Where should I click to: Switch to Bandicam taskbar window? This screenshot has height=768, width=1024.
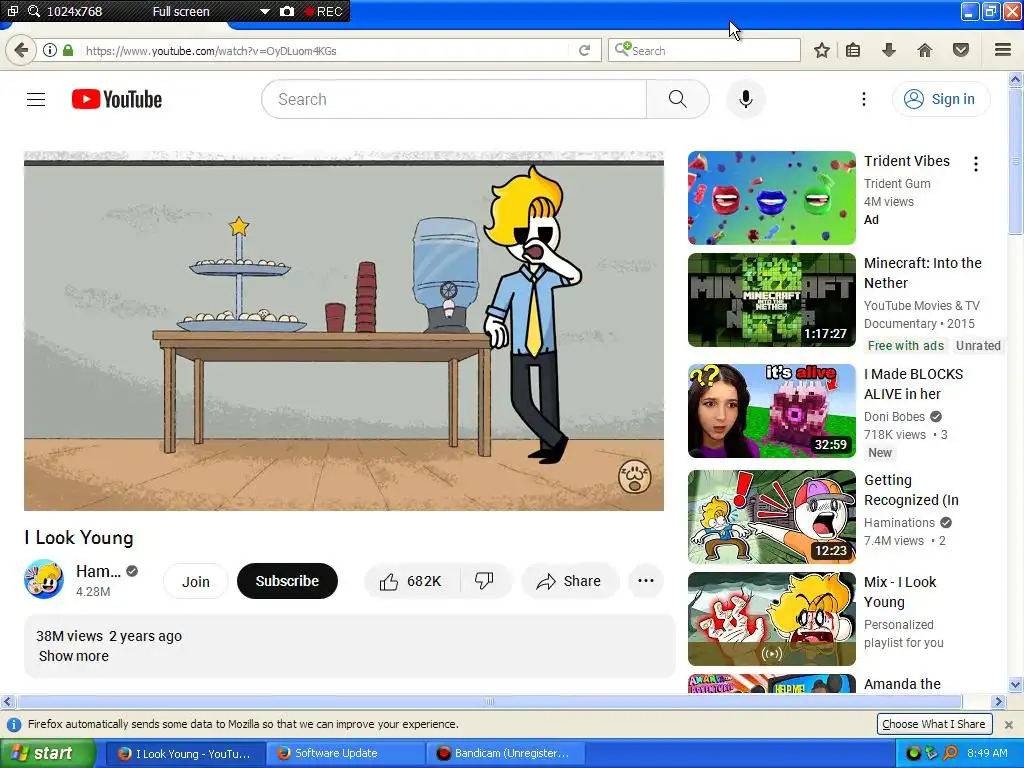coord(505,754)
